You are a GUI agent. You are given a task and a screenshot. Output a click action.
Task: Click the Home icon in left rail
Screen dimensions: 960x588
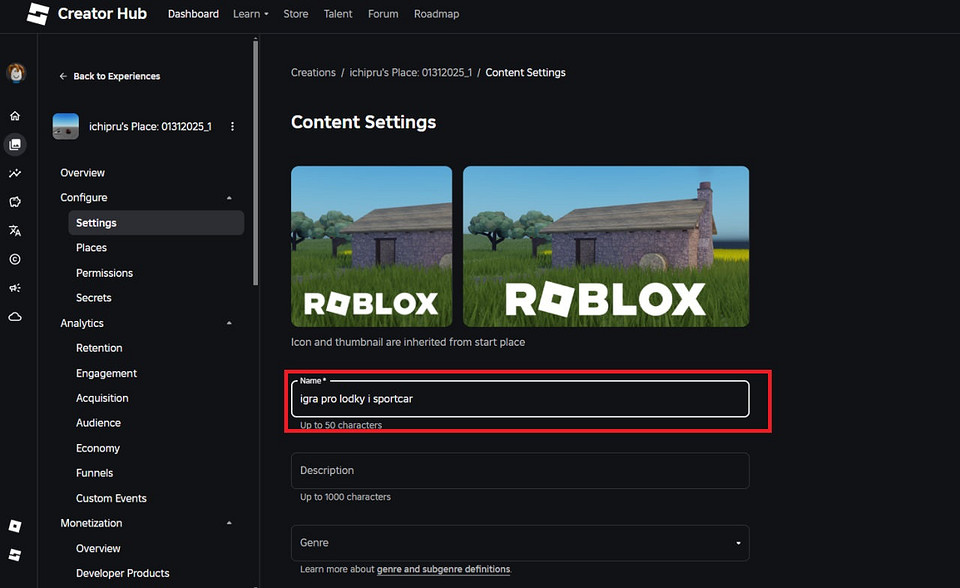click(x=15, y=116)
